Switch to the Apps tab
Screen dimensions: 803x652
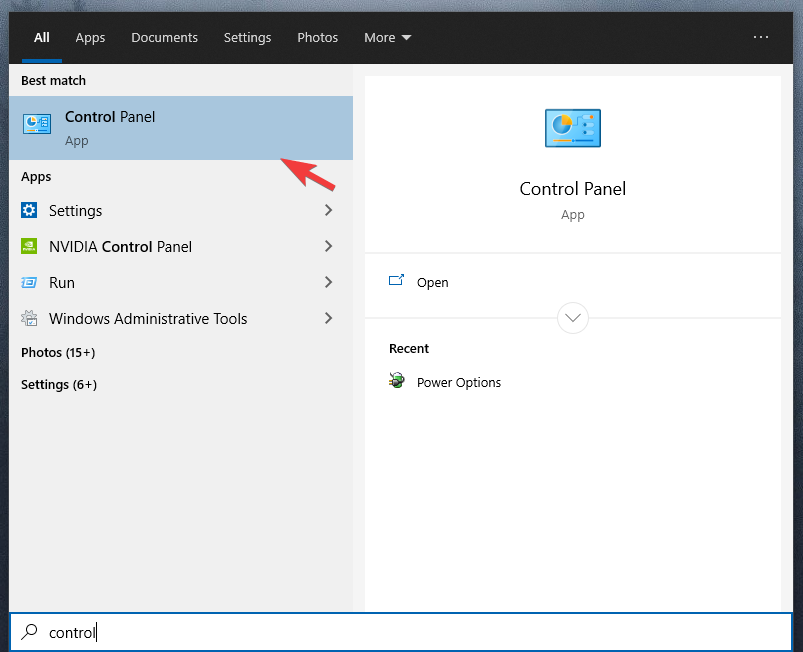coord(90,37)
